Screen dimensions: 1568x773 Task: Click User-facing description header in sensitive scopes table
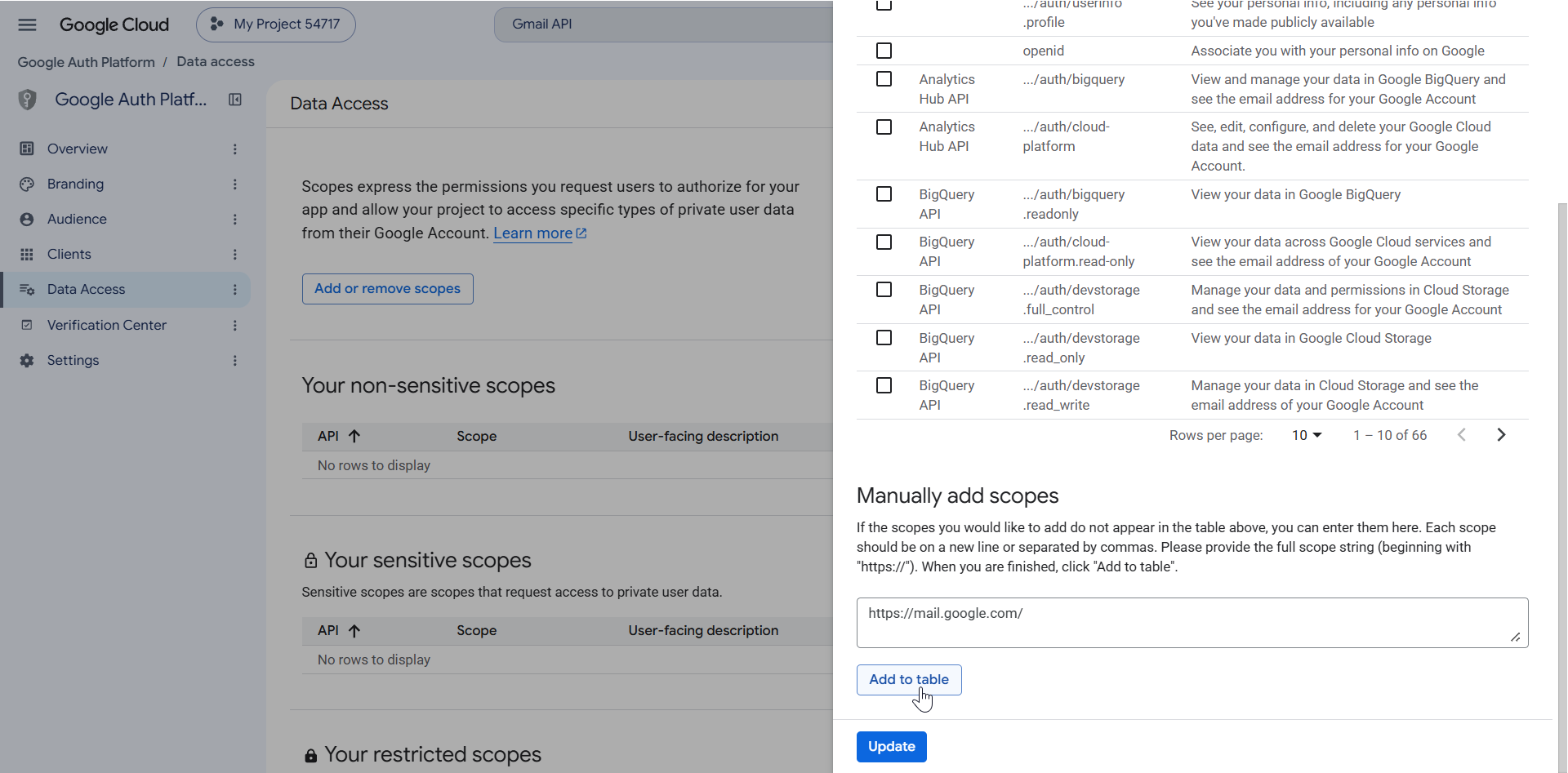pyautogui.click(x=703, y=630)
